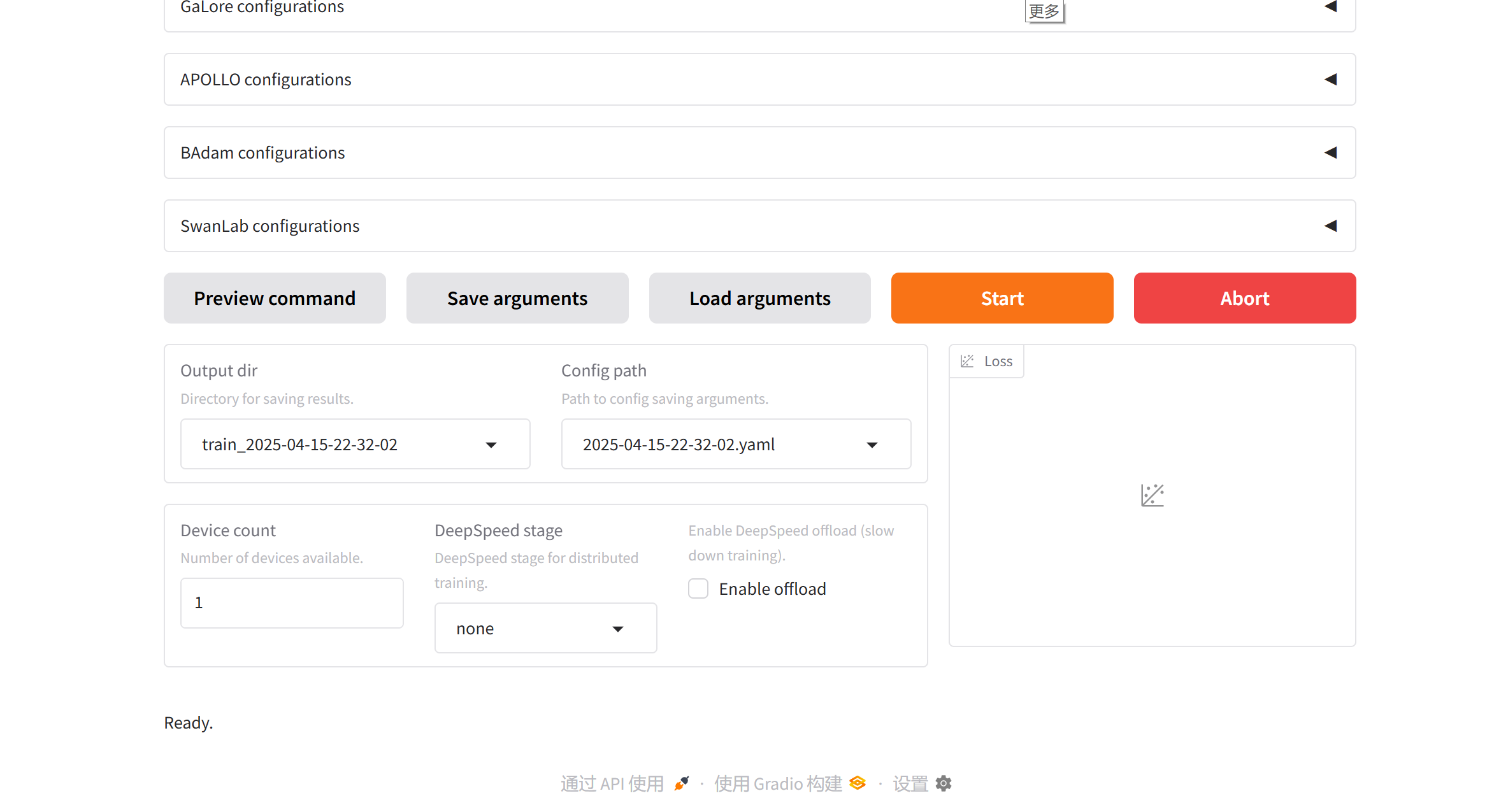This screenshot has width=1508, height=812.
Task: Click Preview command button
Action: (275, 298)
